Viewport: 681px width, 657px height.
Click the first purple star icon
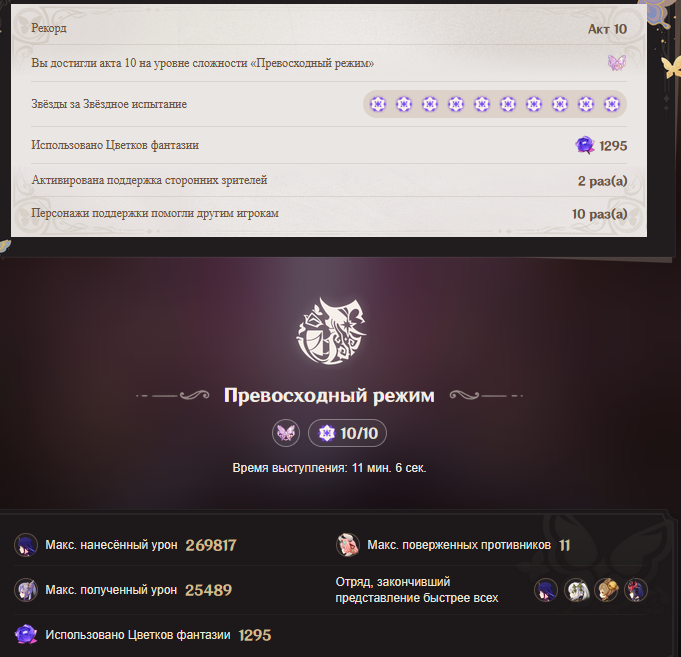pyautogui.click(x=378, y=104)
